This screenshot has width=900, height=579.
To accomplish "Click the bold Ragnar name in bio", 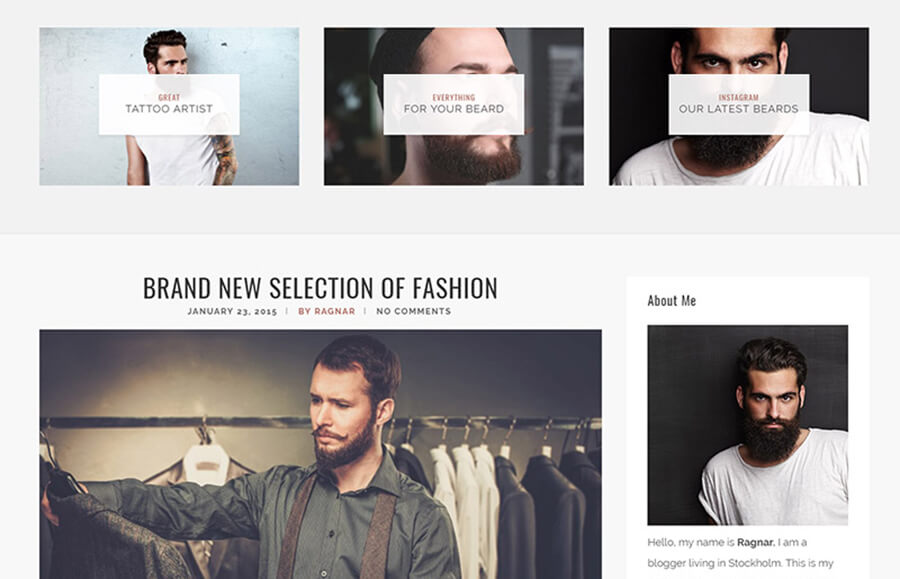I will [755, 542].
